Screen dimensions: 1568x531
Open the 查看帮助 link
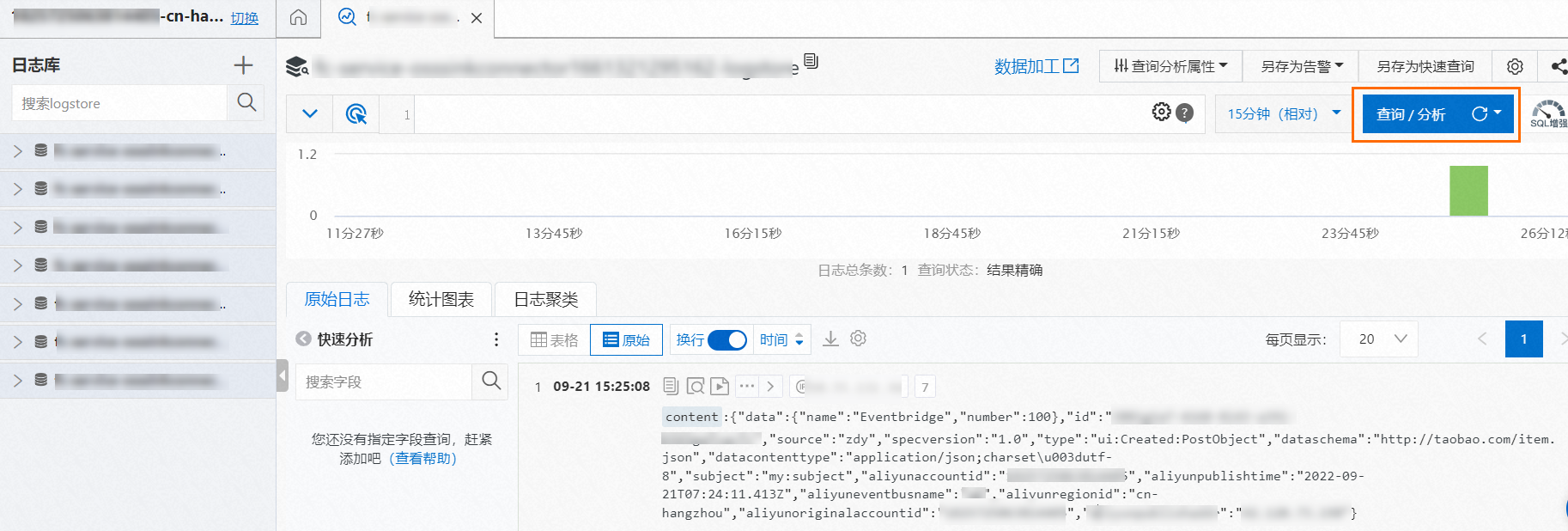[x=423, y=458]
